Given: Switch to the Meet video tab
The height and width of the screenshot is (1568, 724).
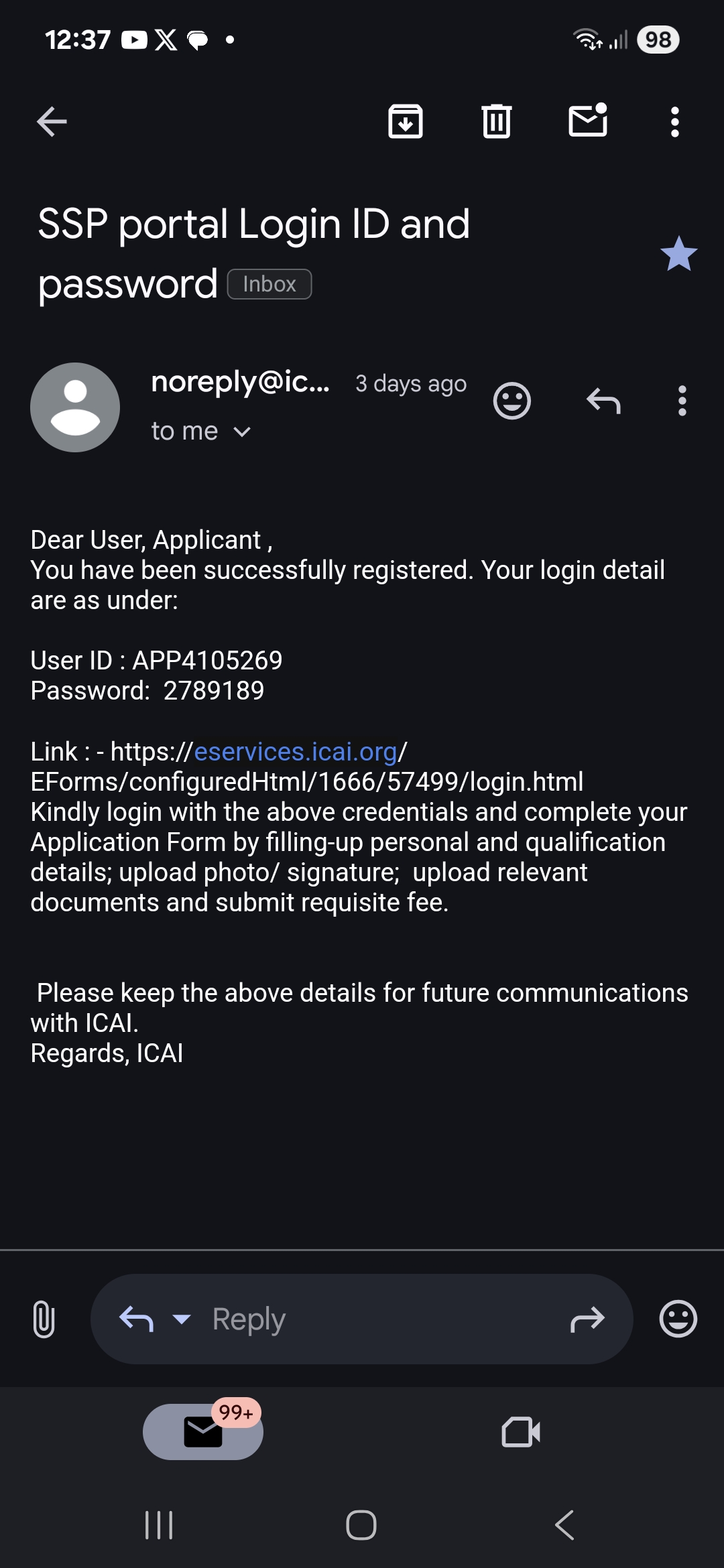Looking at the screenshot, I should point(521,1432).
